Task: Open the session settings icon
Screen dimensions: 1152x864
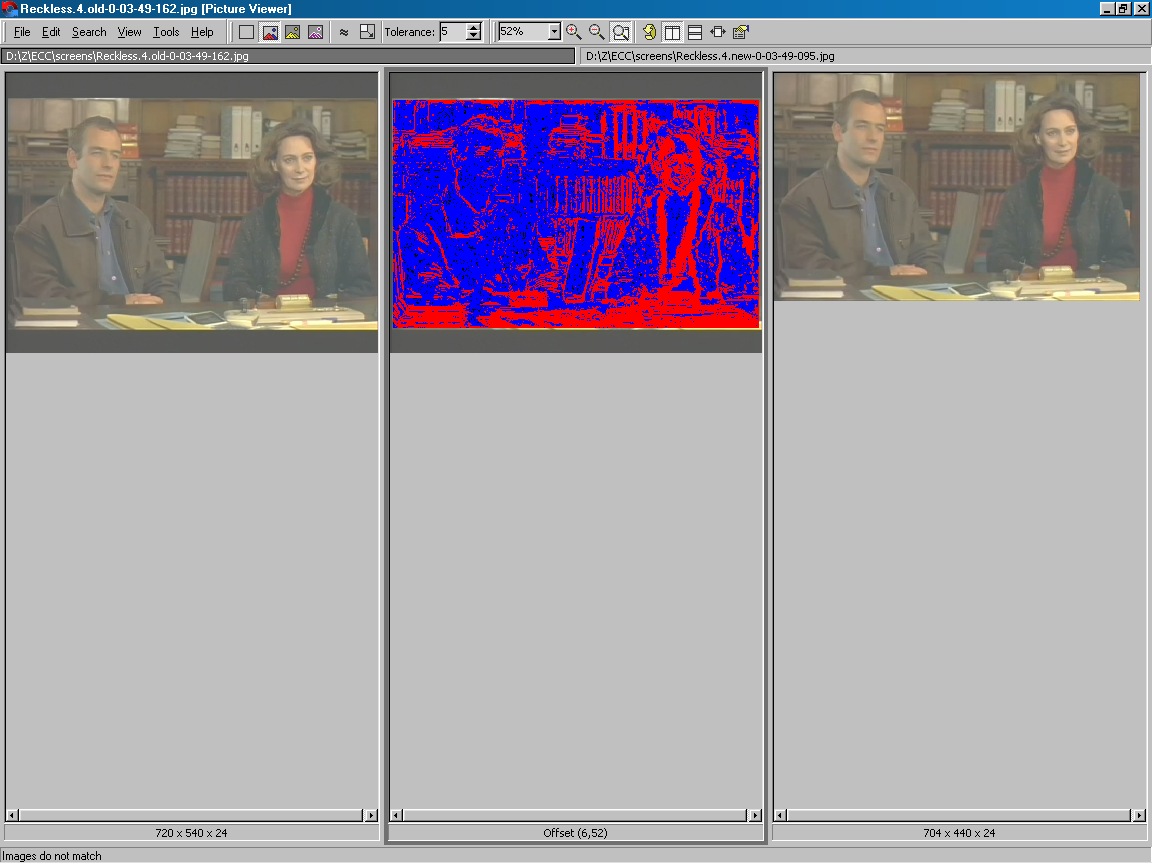Action: (x=741, y=32)
